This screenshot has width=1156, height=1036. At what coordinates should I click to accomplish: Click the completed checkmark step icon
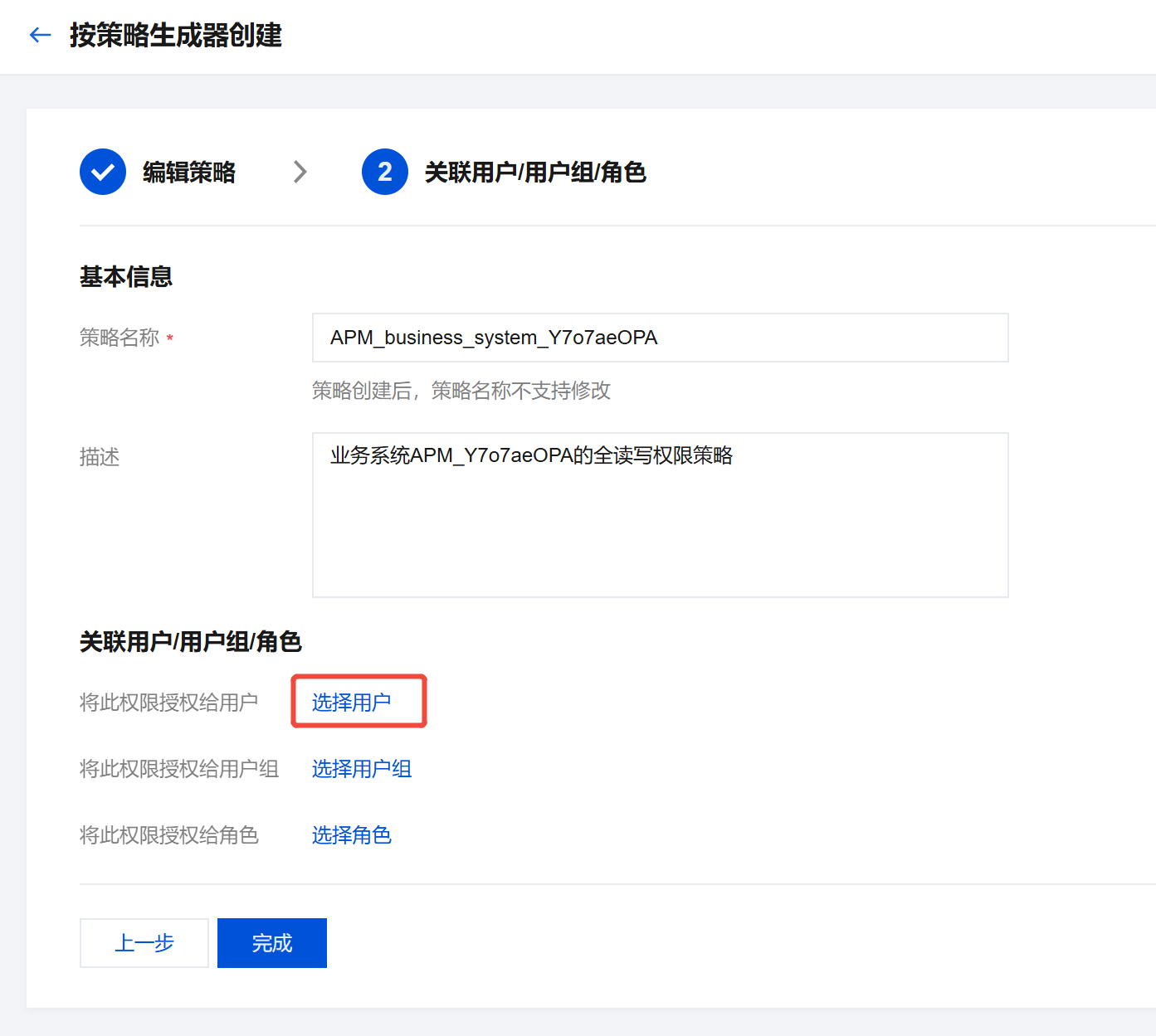(103, 172)
